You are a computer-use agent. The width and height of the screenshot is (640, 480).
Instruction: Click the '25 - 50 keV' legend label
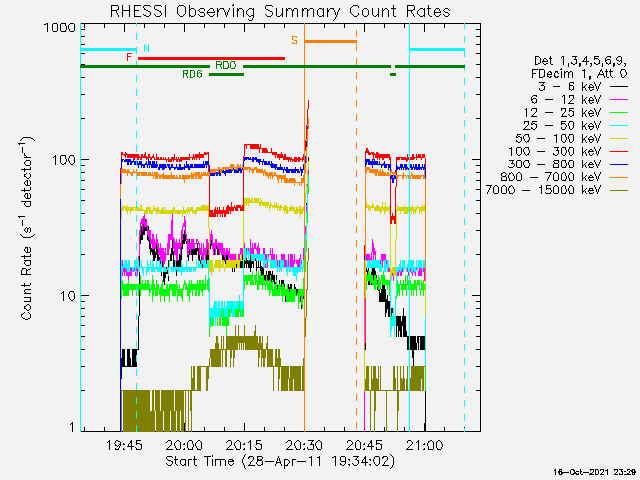(x=562, y=125)
